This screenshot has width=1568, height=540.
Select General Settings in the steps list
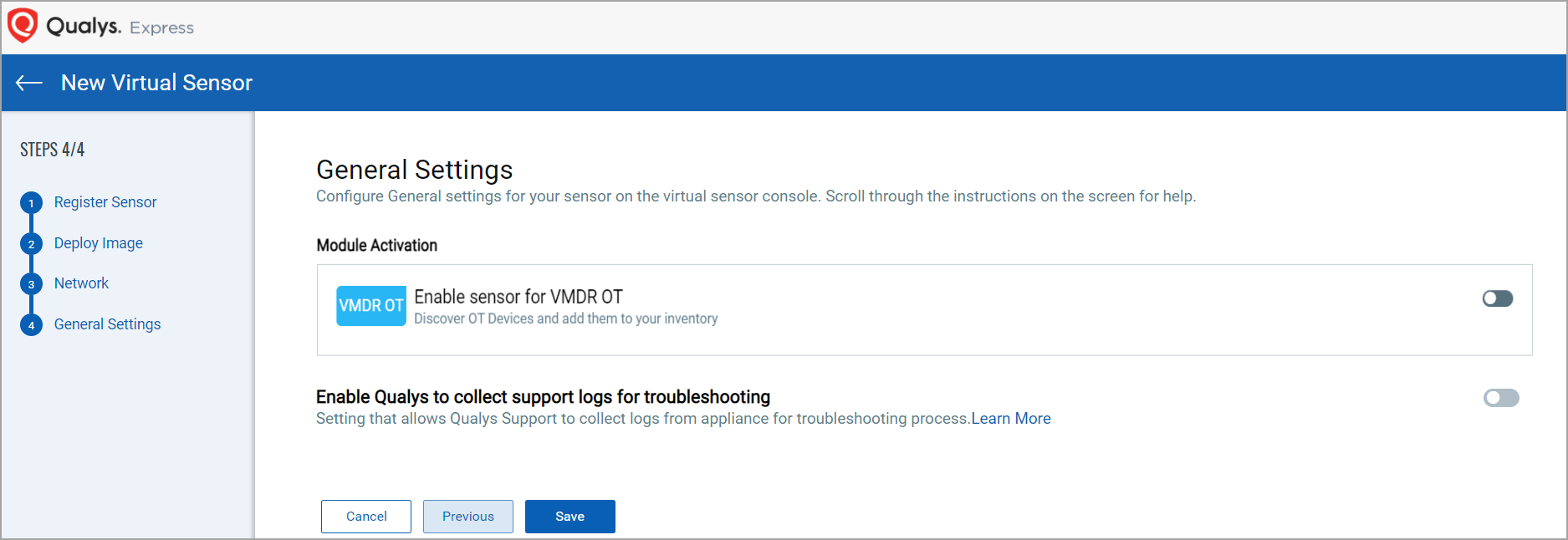[x=107, y=324]
